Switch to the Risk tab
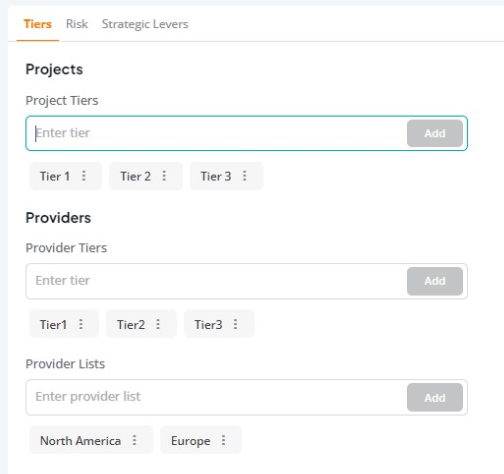 [x=77, y=24]
